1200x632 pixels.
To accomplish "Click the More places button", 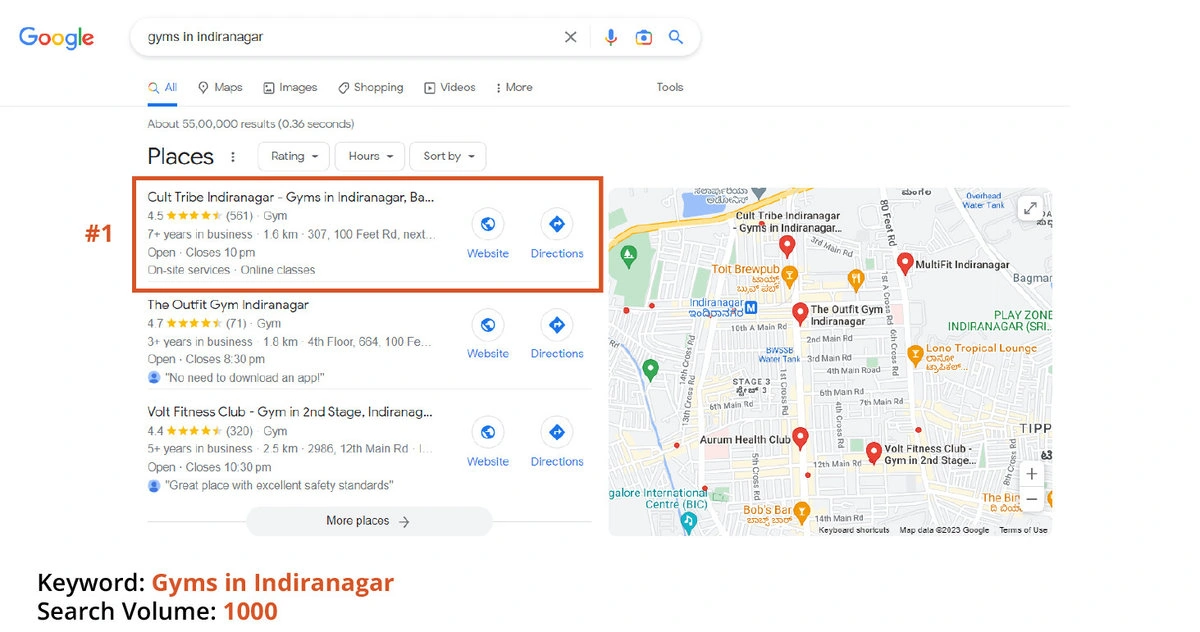I will pyautogui.click(x=369, y=521).
